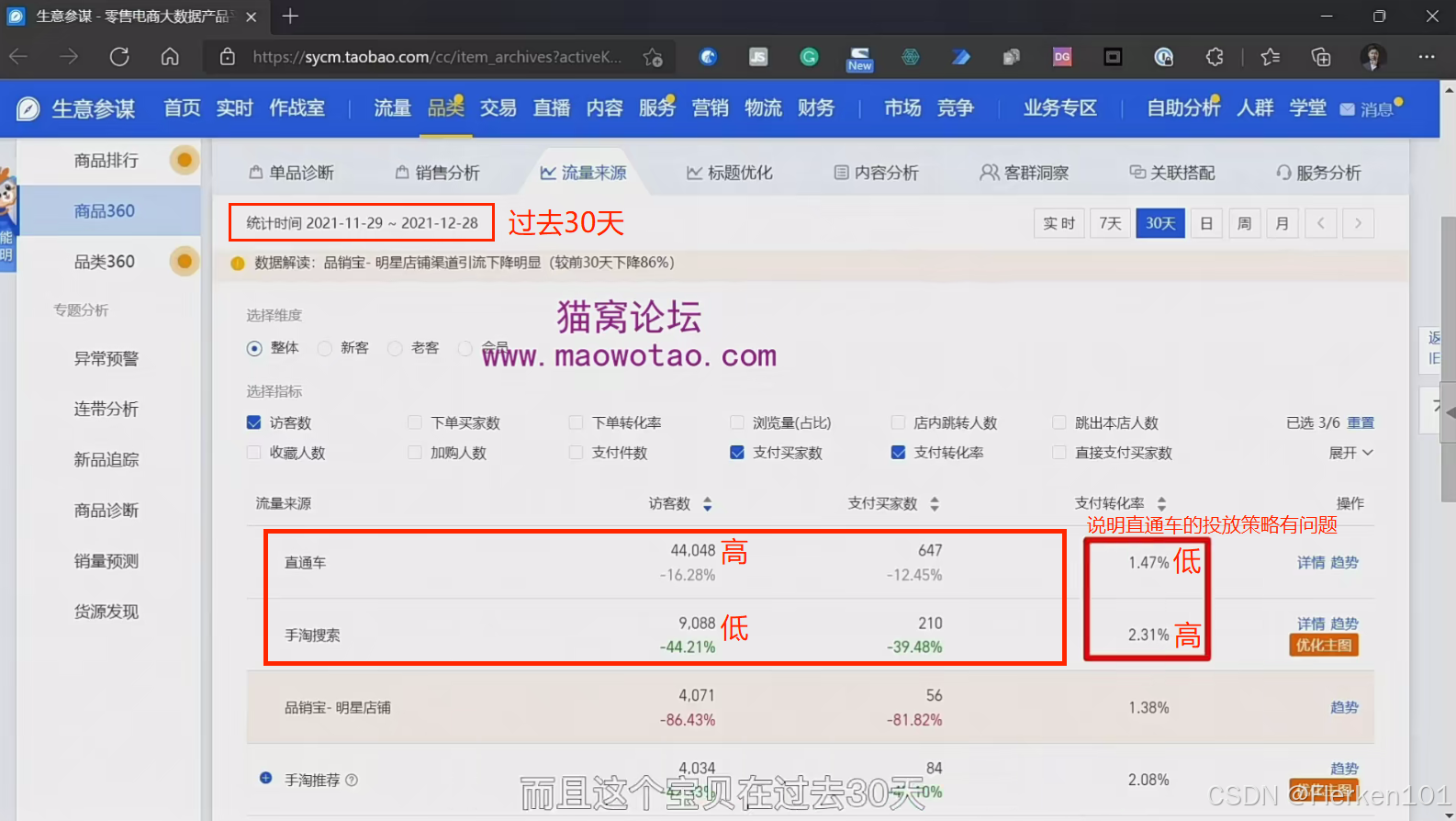The height and width of the screenshot is (821, 1456).
Task: Open the browser profile avatar
Action: coord(1373,57)
